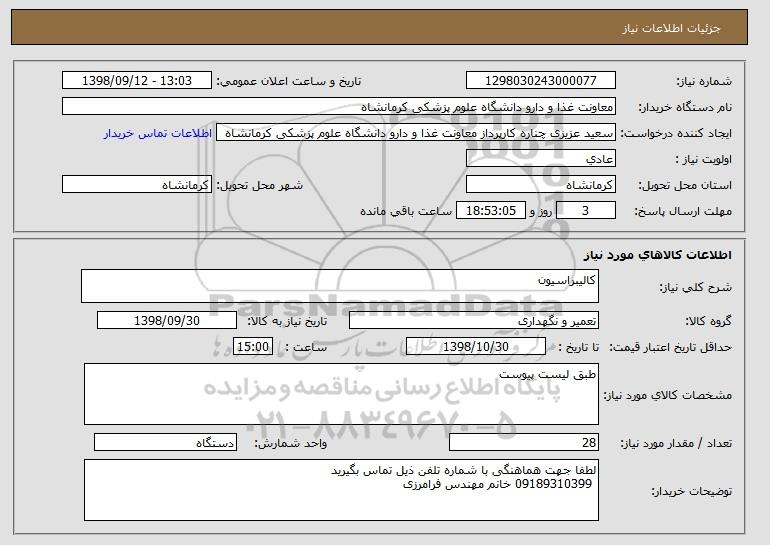Open the buyer contact information link
Screen dimensions: 770x545
(x=158, y=133)
